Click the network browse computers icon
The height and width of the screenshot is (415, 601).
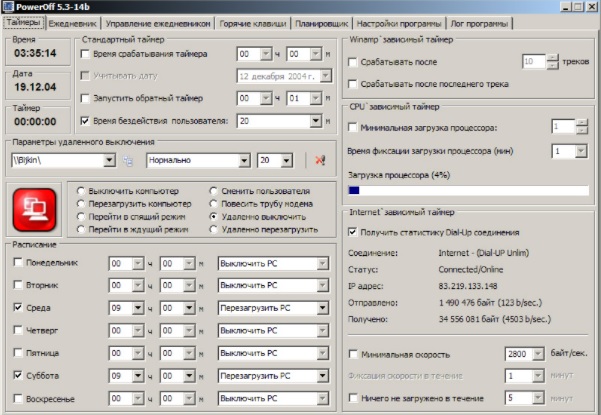(128, 161)
